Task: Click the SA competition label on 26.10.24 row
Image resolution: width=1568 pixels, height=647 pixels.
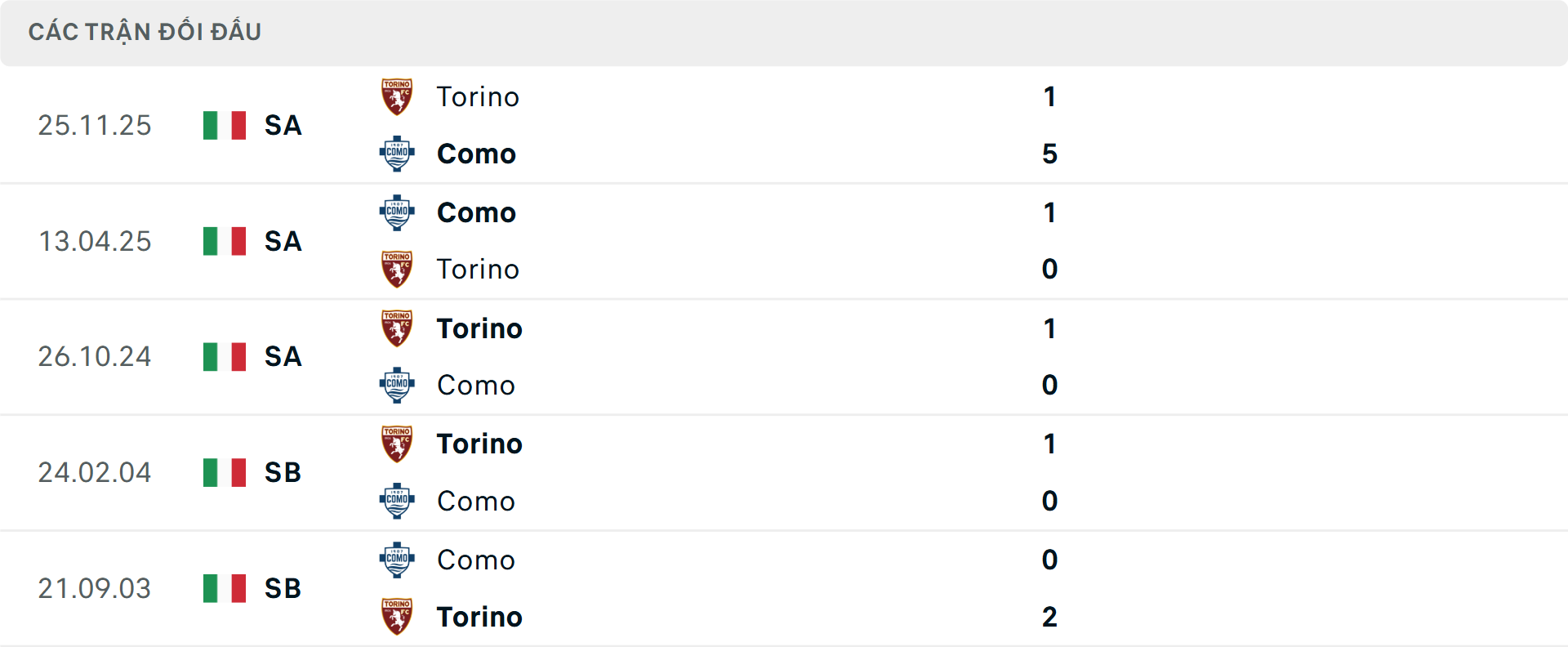Action: 282,356
